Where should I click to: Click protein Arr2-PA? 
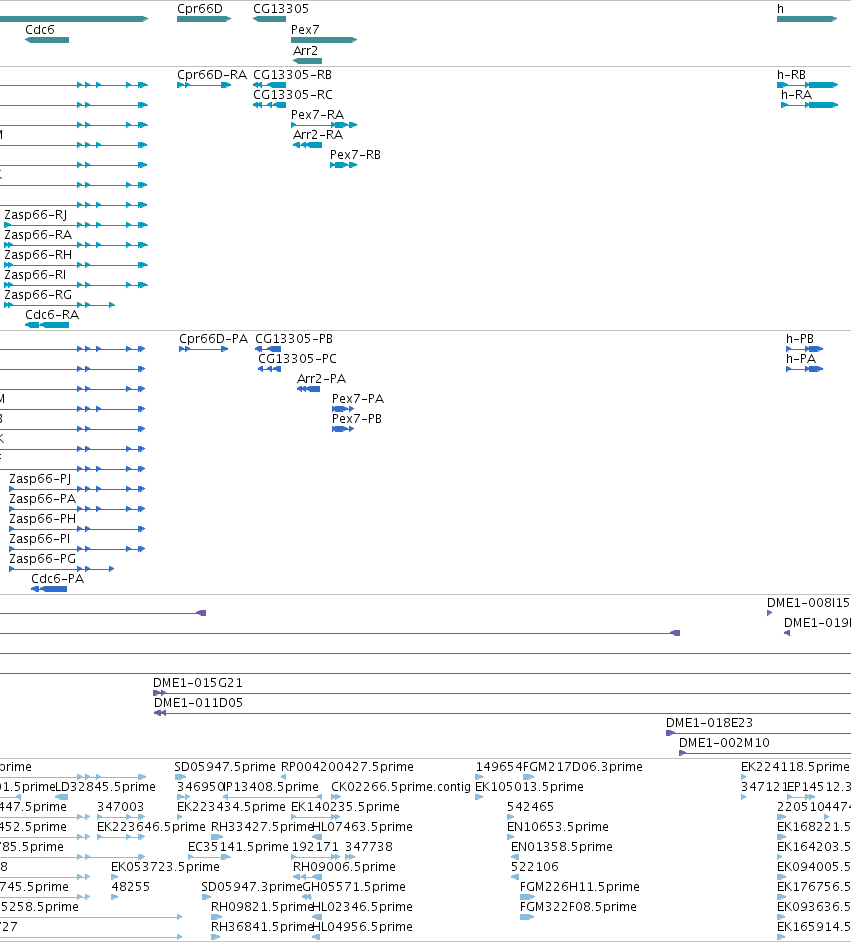coord(309,389)
